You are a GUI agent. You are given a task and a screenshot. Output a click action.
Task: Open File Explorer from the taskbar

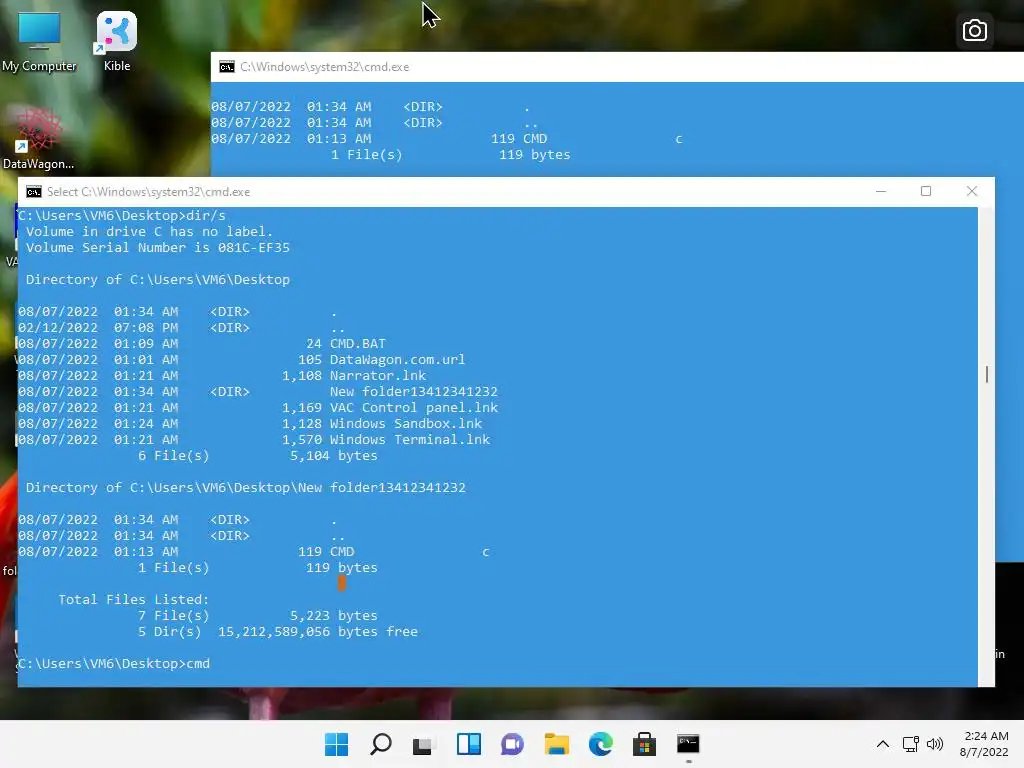click(x=557, y=744)
